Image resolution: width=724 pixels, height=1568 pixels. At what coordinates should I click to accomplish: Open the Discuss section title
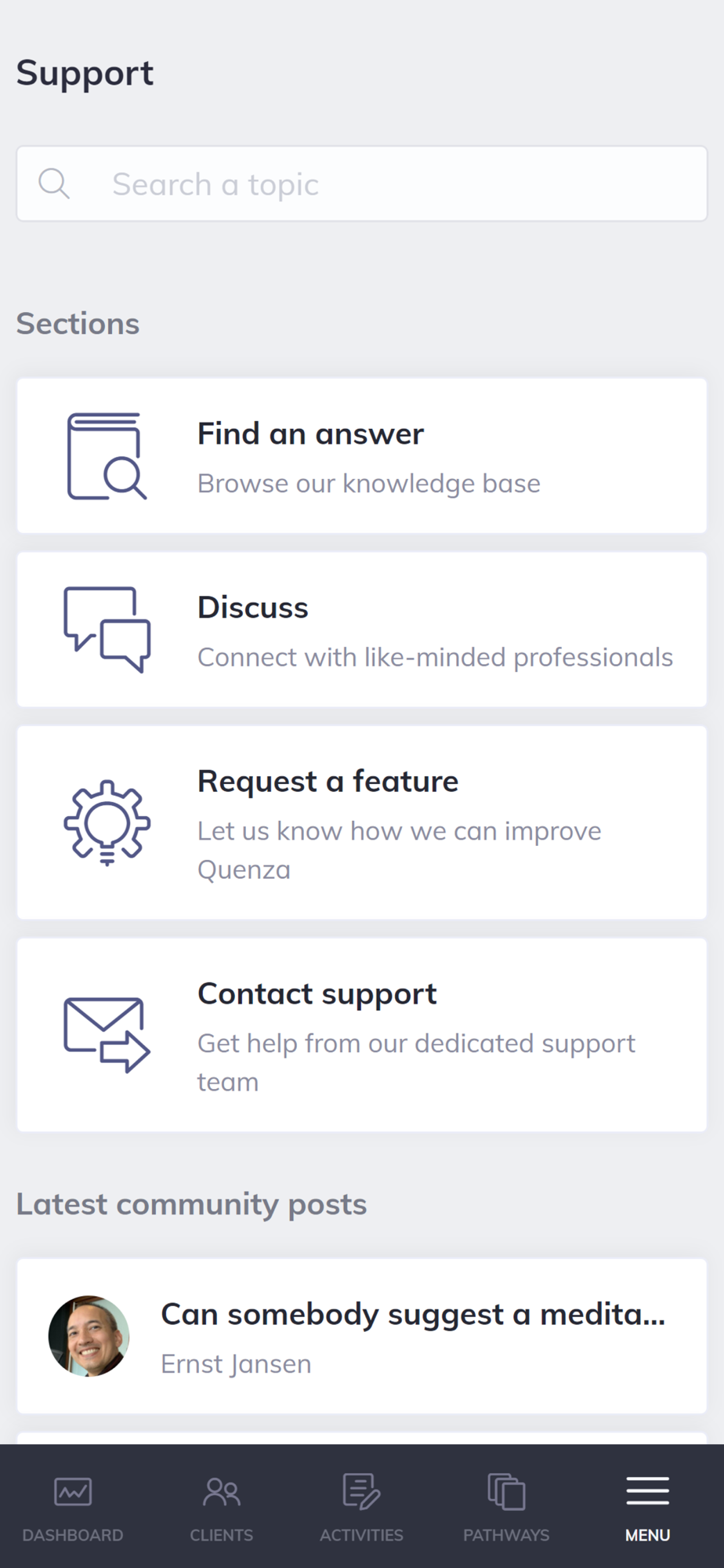pos(252,608)
